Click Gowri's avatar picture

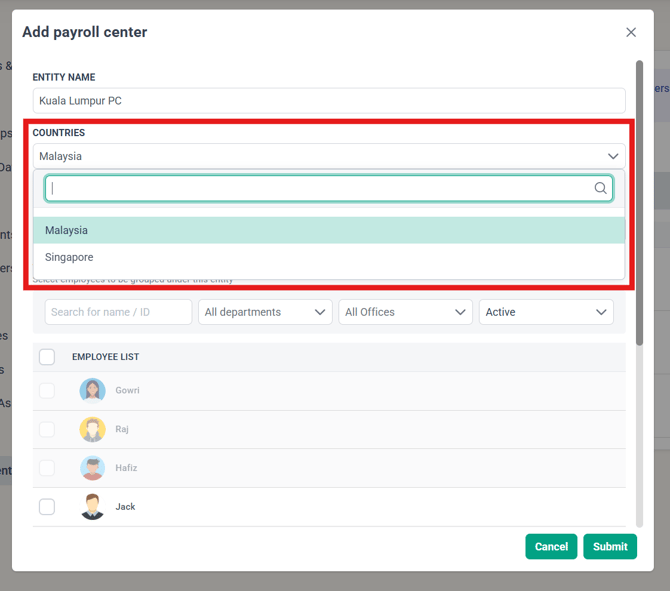click(x=92, y=391)
